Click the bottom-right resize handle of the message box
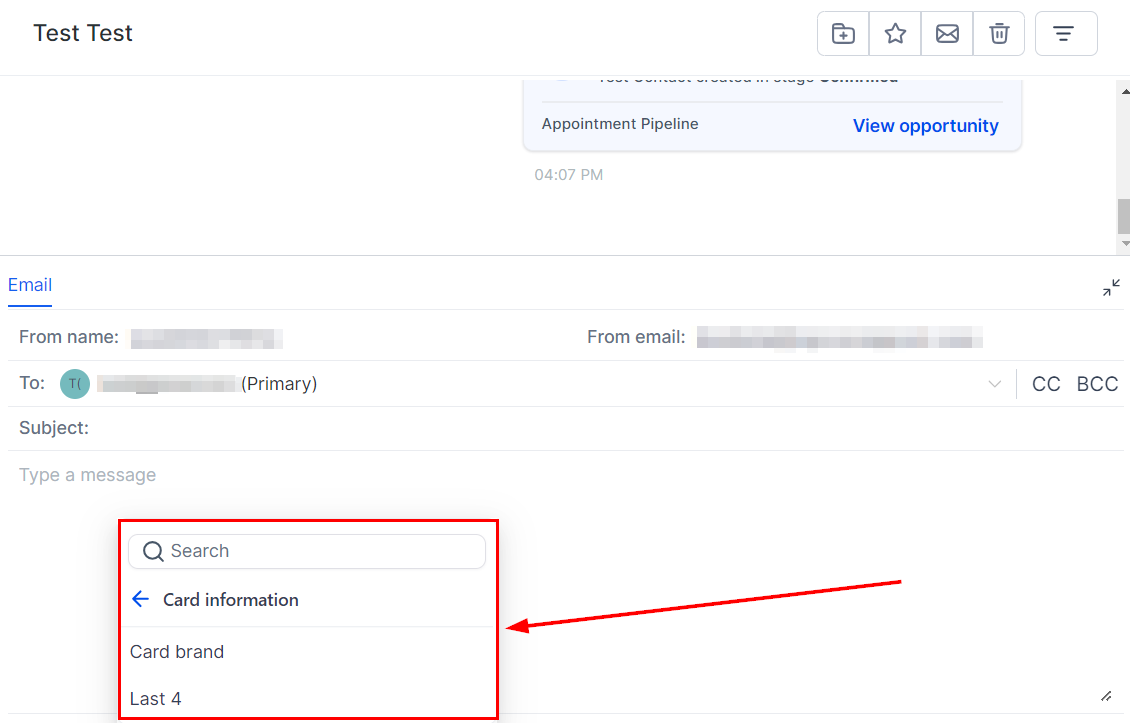Viewport: 1130px width, 723px height. pos(1106,696)
